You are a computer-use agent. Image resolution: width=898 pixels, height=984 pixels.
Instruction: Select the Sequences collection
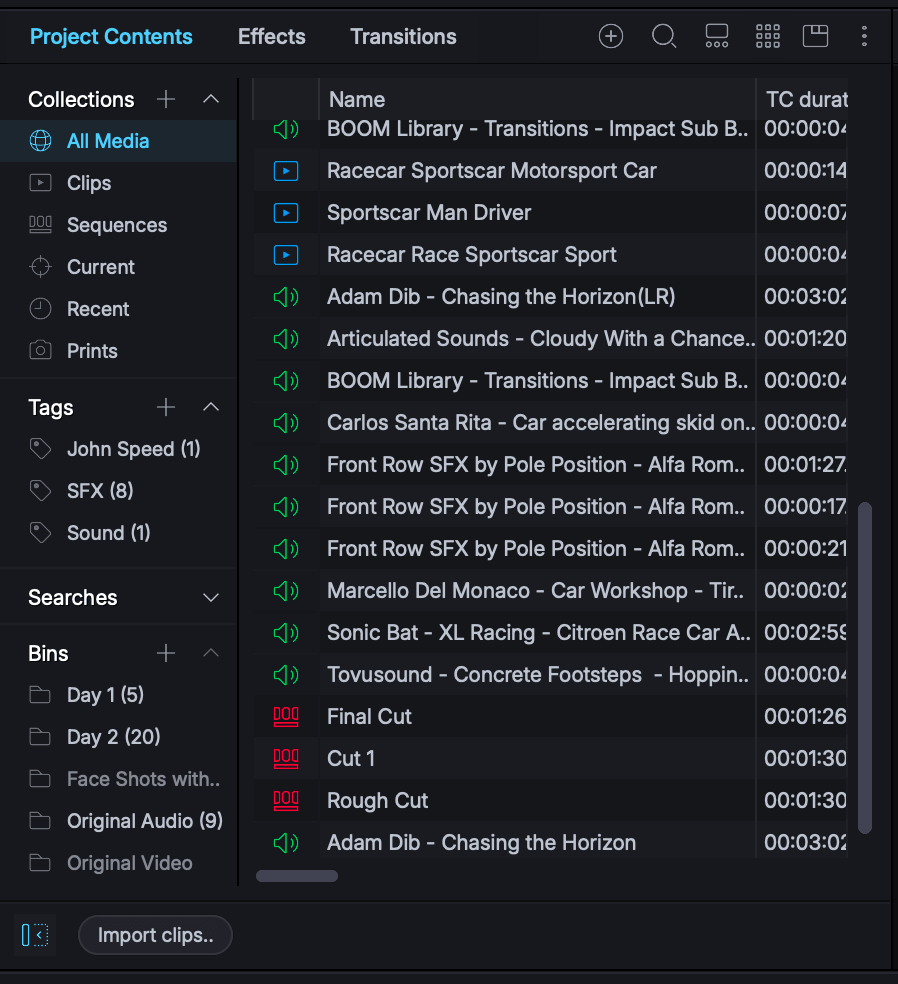point(118,225)
